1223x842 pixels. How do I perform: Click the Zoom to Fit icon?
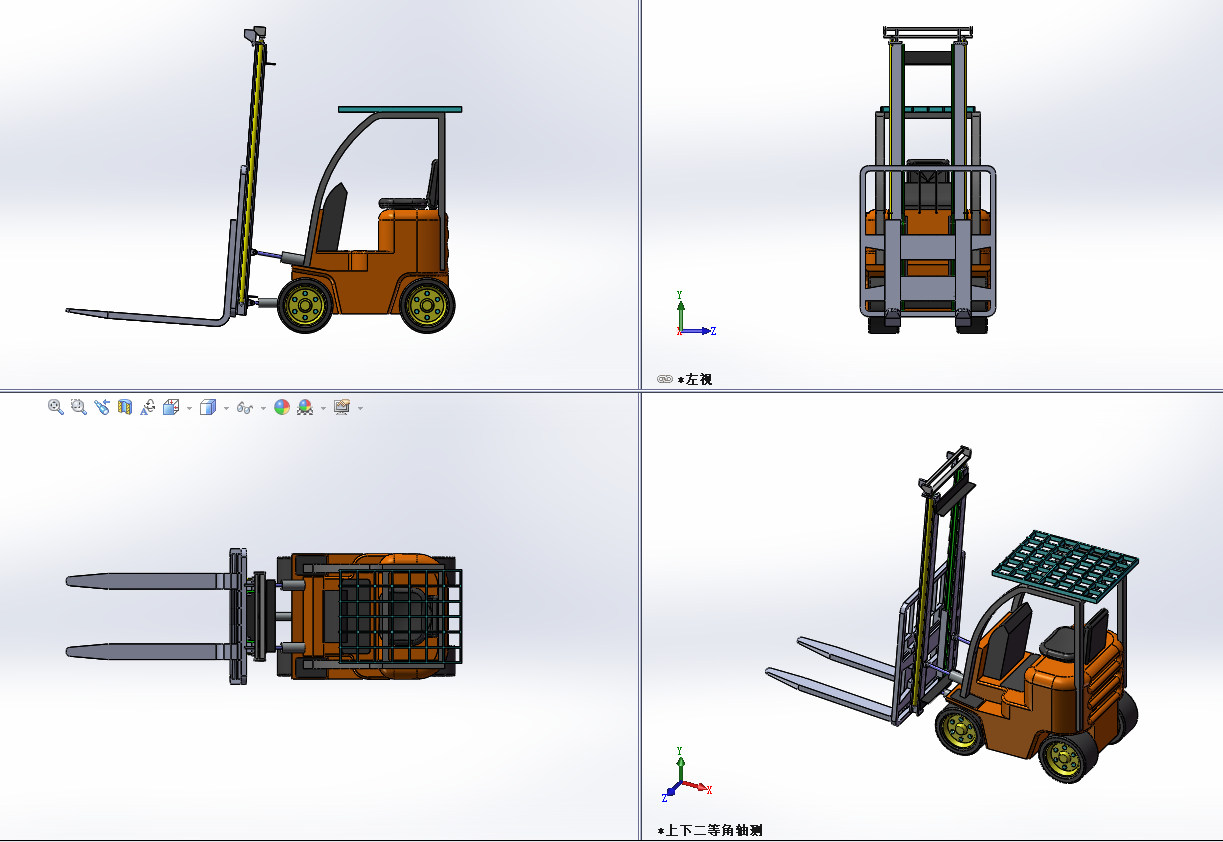pyautogui.click(x=56, y=407)
